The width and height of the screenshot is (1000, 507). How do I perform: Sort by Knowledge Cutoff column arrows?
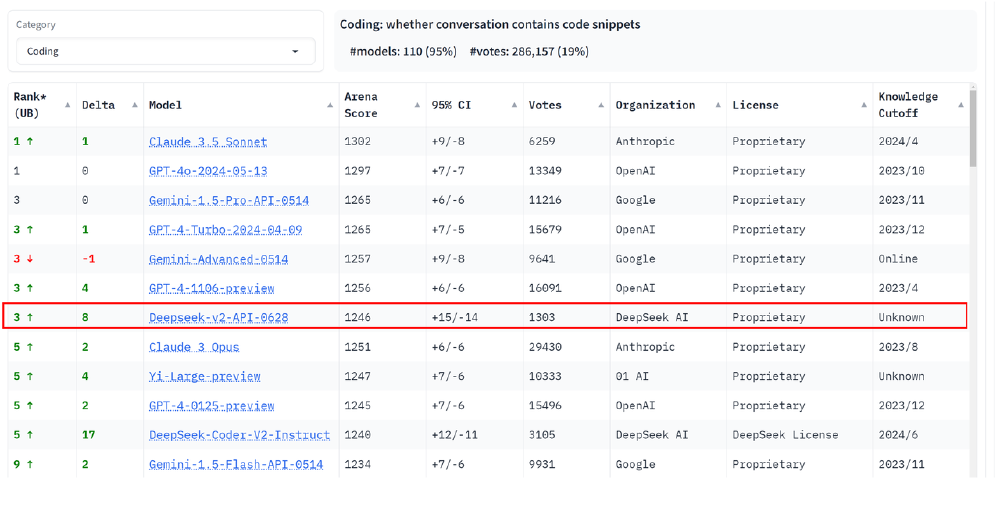pyautogui.click(x=961, y=105)
